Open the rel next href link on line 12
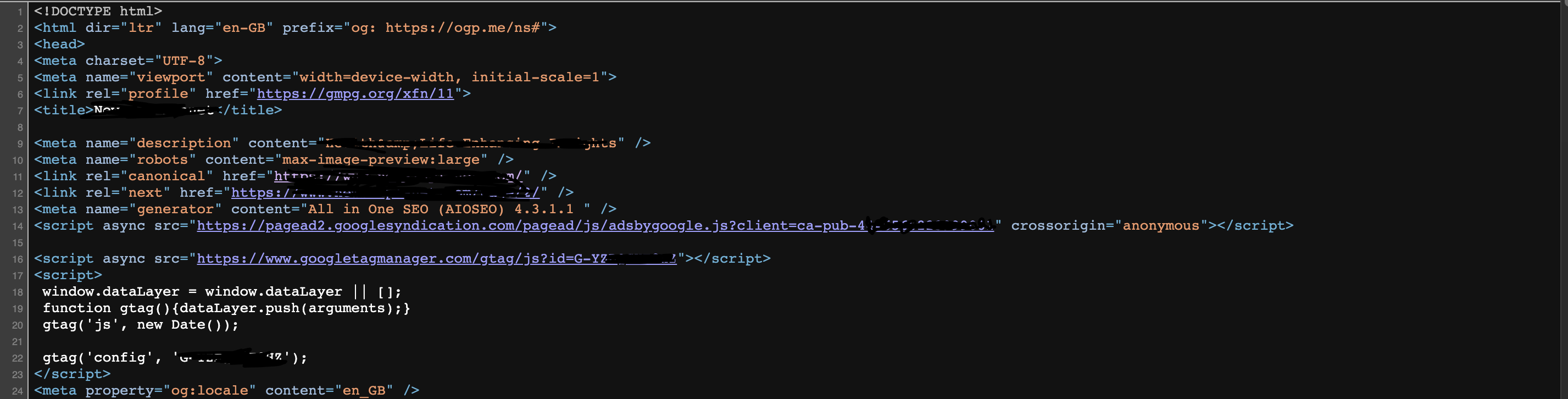 385,193
